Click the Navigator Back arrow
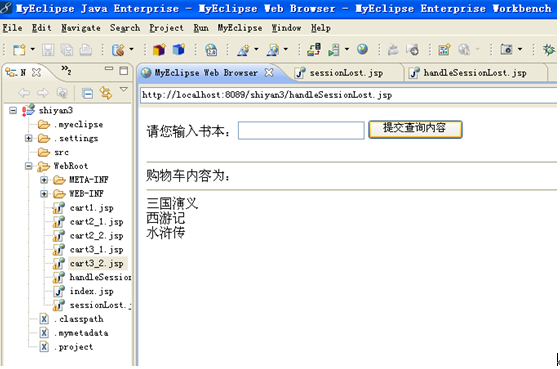 24,93
